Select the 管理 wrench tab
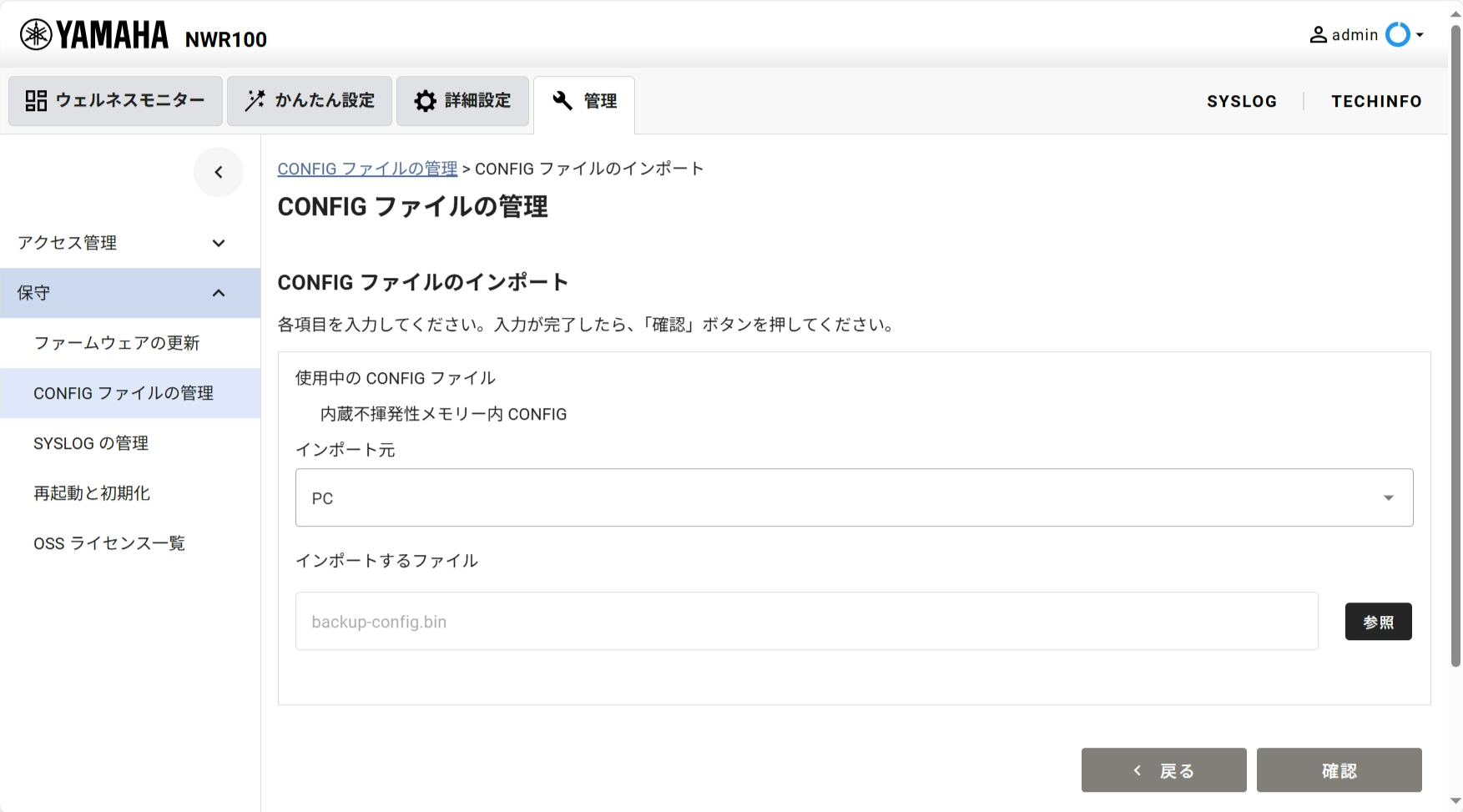The width and height of the screenshot is (1463, 812). [584, 102]
